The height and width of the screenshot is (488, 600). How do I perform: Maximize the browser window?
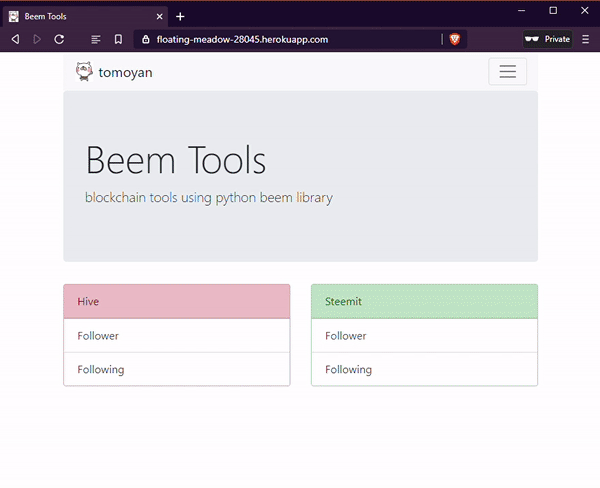pos(553,11)
